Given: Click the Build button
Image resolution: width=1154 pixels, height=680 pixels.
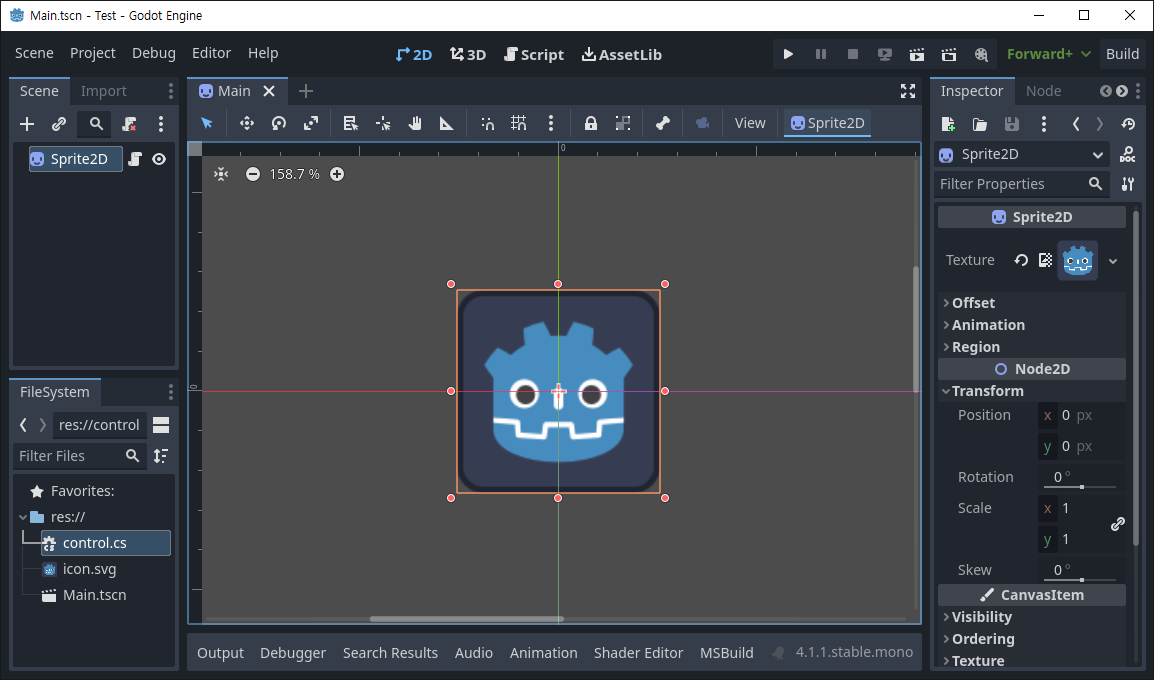Looking at the screenshot, I should pyautogui.click(x=1122, y=54).
